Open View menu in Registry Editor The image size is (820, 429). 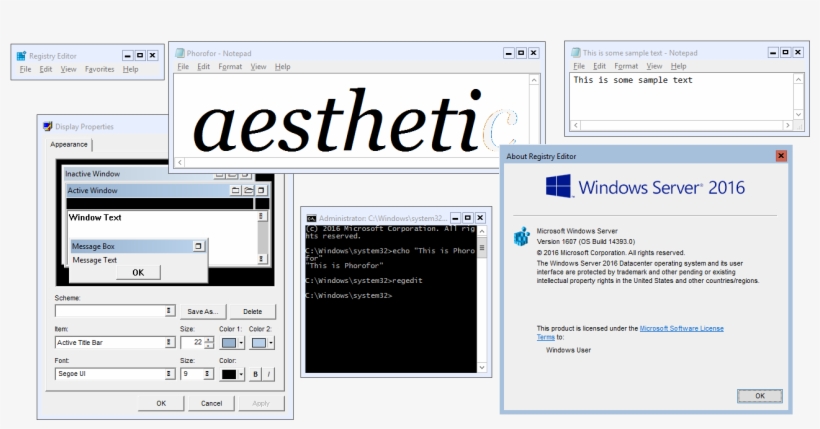(68, 69)
